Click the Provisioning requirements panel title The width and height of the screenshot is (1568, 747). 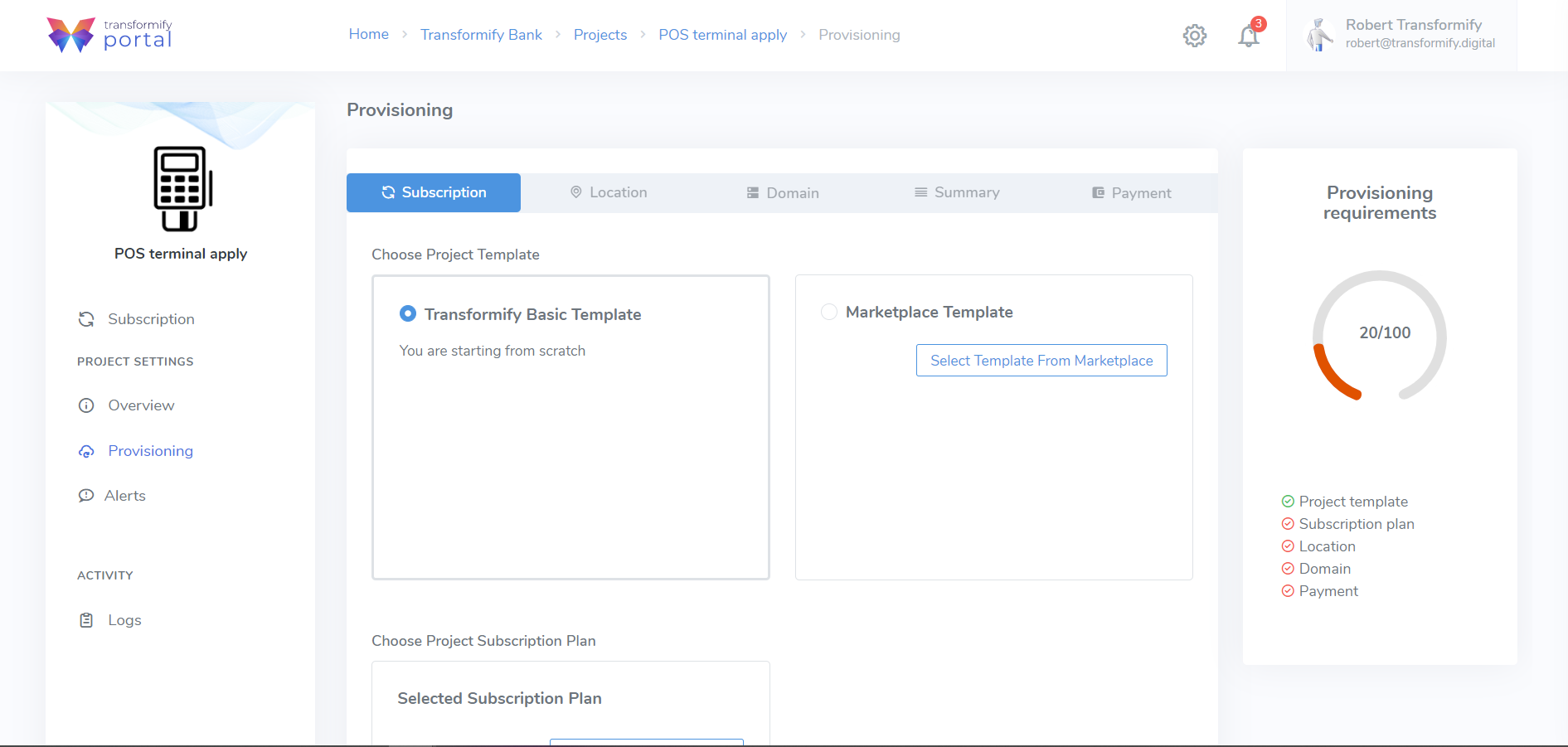coord(1380,202)
